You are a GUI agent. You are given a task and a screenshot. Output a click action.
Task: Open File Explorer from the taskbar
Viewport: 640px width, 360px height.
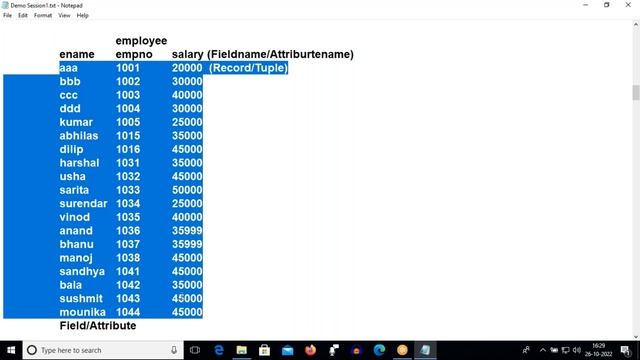coord(242,350)
